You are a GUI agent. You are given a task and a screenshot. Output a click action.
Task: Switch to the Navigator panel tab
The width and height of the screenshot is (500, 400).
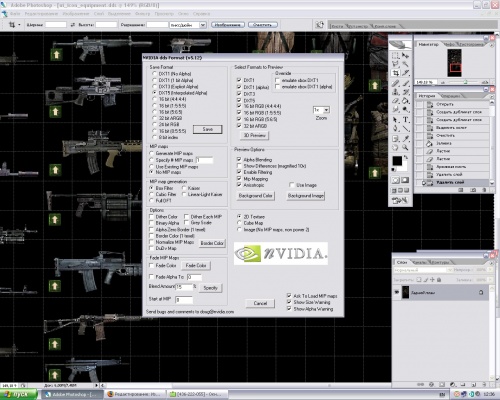(x=429, y=44)
